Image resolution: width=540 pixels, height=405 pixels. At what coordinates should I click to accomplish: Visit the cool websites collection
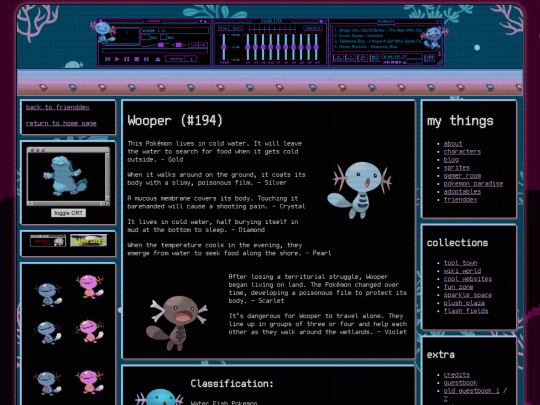click(x=468, y=279)
